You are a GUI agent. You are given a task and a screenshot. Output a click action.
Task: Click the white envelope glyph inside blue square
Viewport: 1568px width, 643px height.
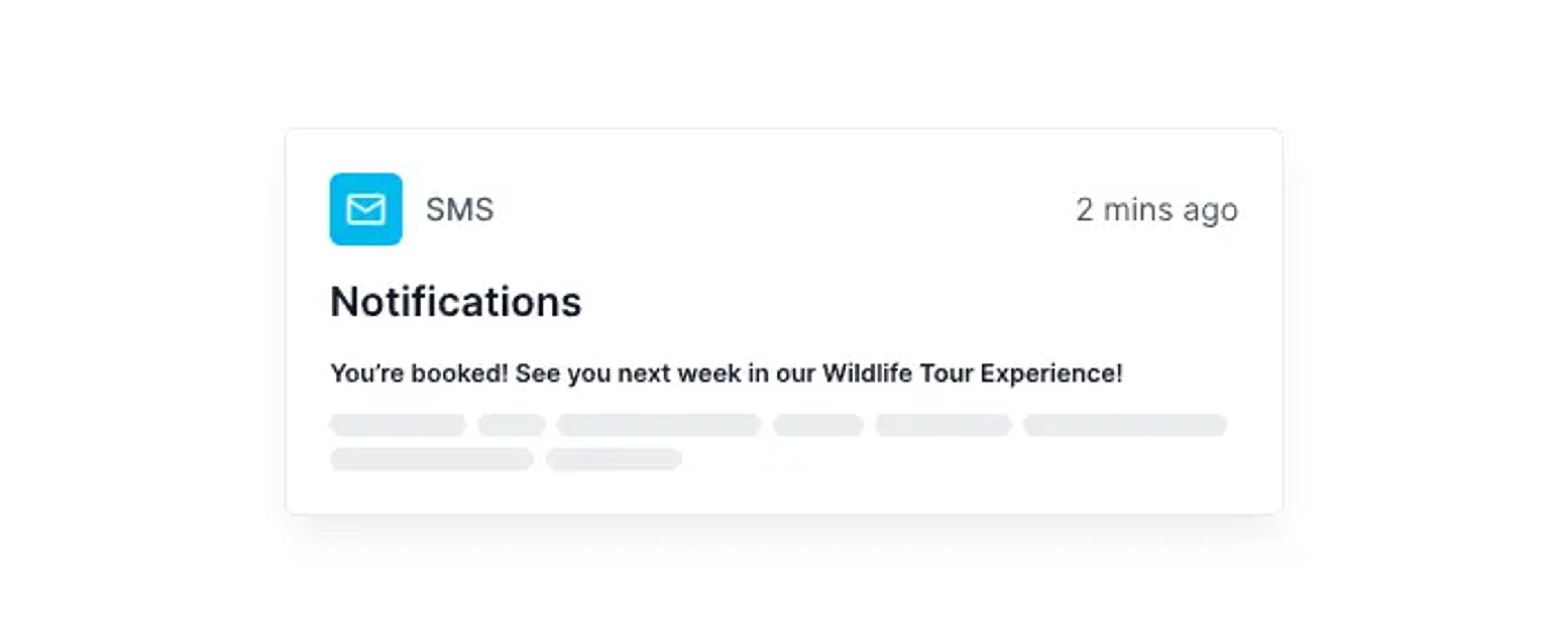[366, 210]
